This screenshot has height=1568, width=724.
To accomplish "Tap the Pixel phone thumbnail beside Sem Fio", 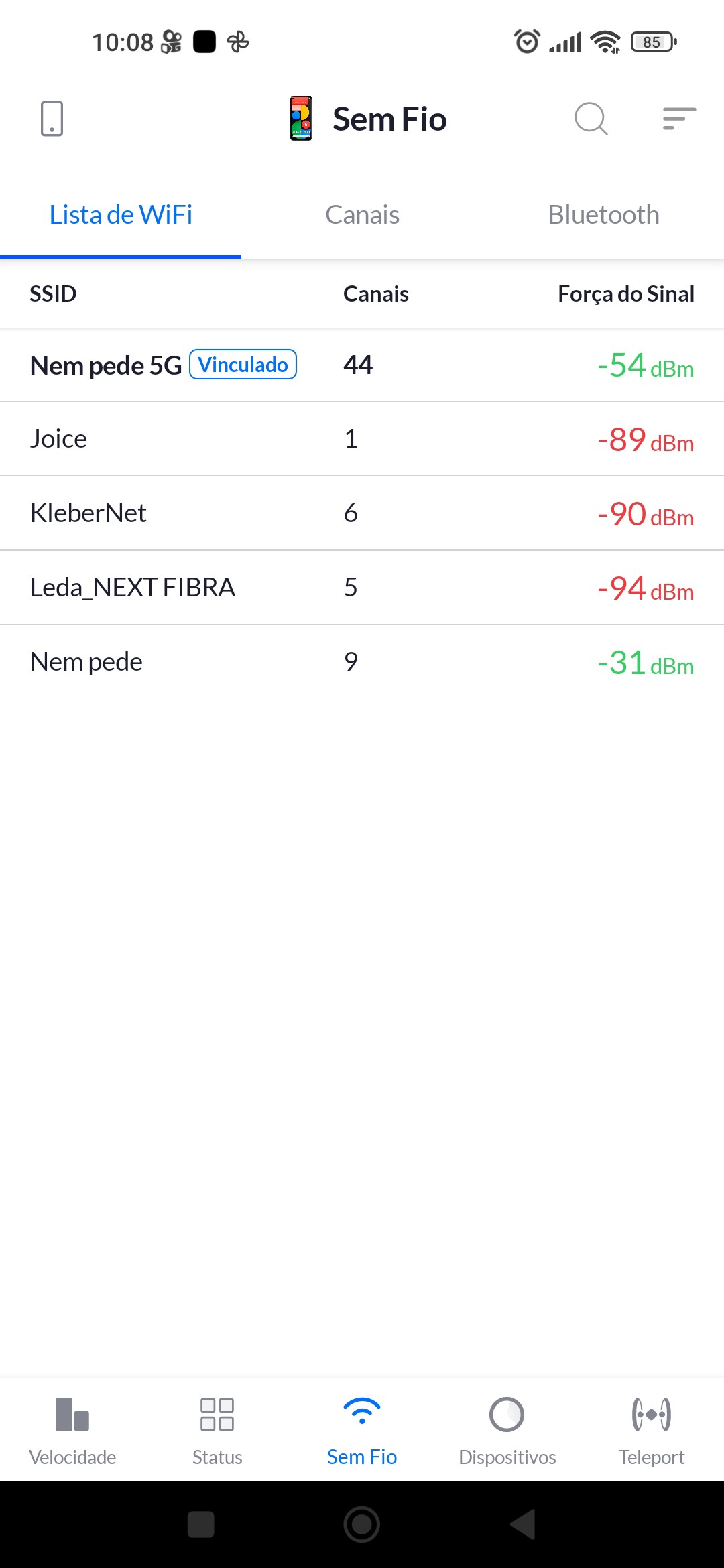I will pyautogui.click(x=301, y=119).
